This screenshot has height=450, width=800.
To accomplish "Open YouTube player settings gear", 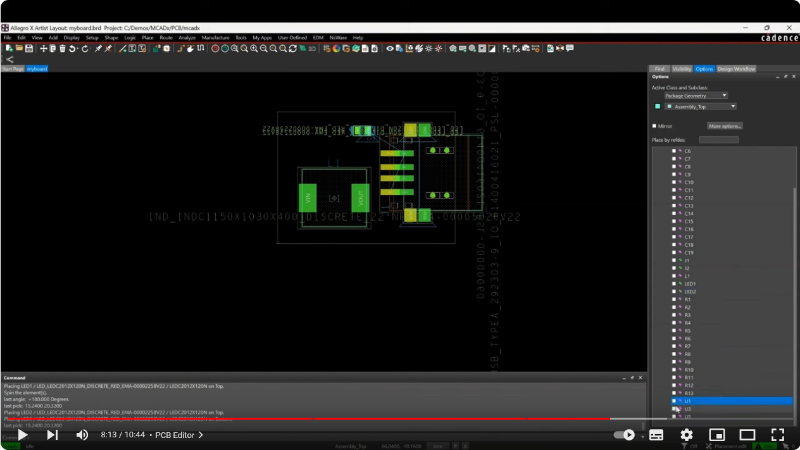I will pos(686,435).
